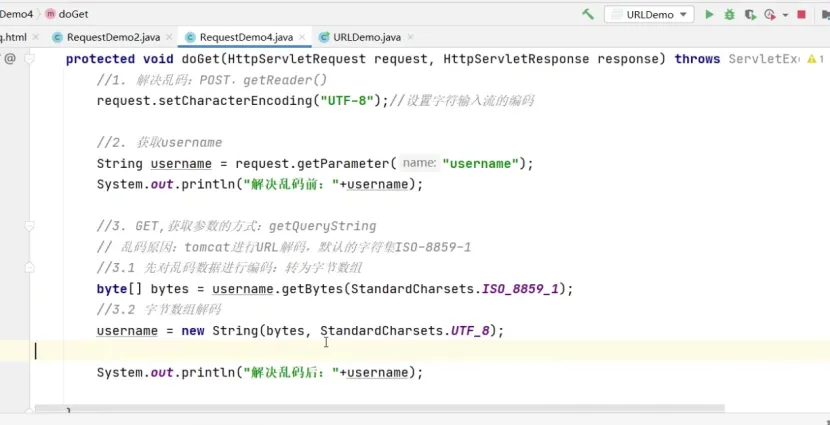Screen dimensions: 830x425
Task: Expand the arrow next to the profiler icon
Action: 785,15
